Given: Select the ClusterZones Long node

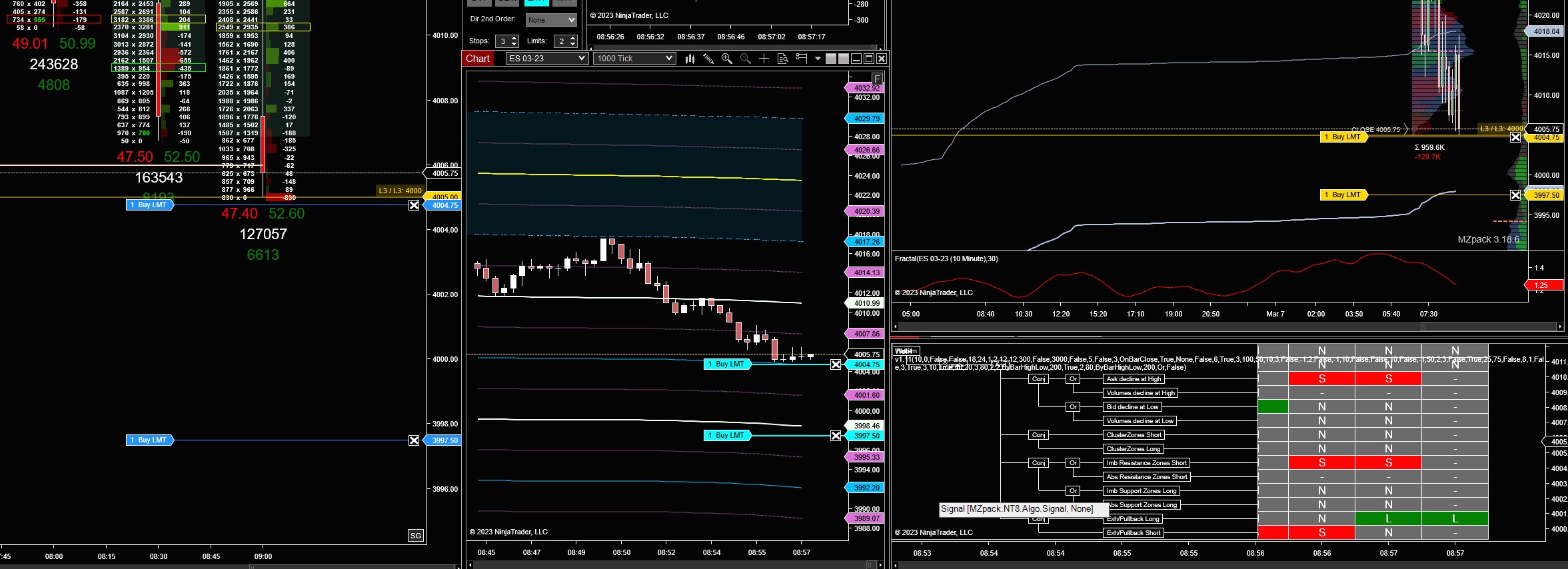Looking at the screenshot, I should 1134,449.
